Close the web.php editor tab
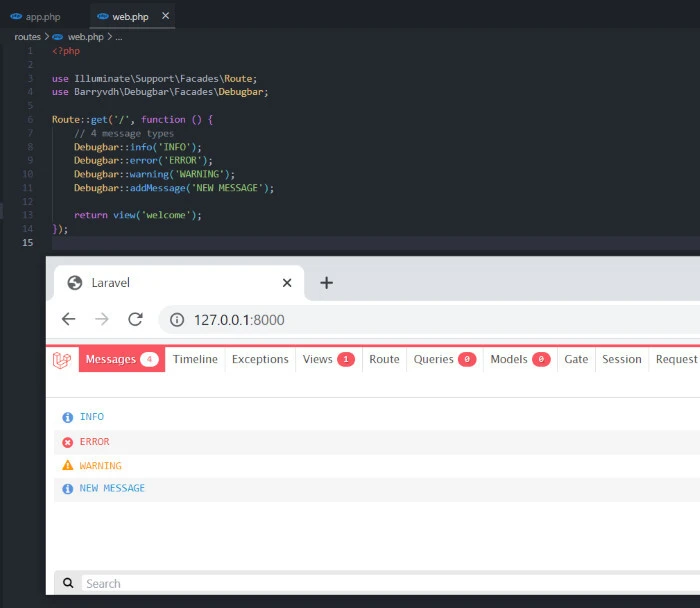This screenshot has height=608, width=700. pyautogui.click(x=166, y=16)
